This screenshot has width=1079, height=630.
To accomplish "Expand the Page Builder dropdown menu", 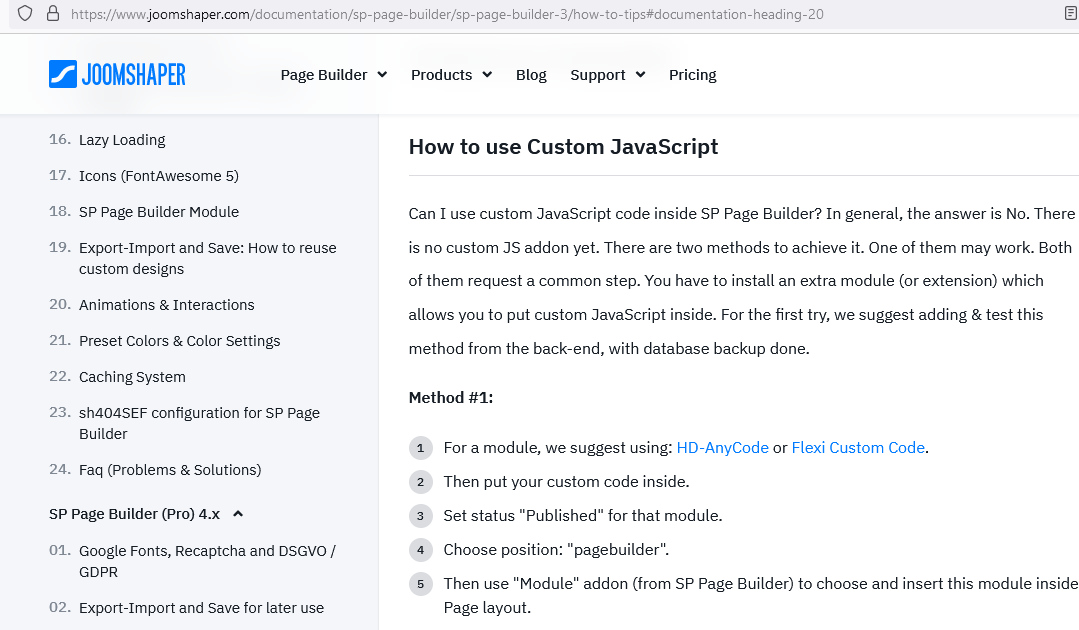I will (x=333, y=75).
